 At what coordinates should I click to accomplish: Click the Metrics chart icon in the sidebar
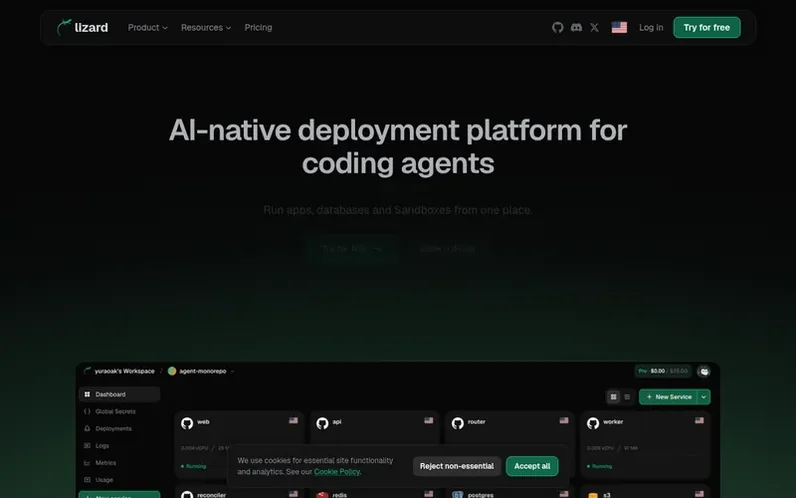tap(87, 463)
